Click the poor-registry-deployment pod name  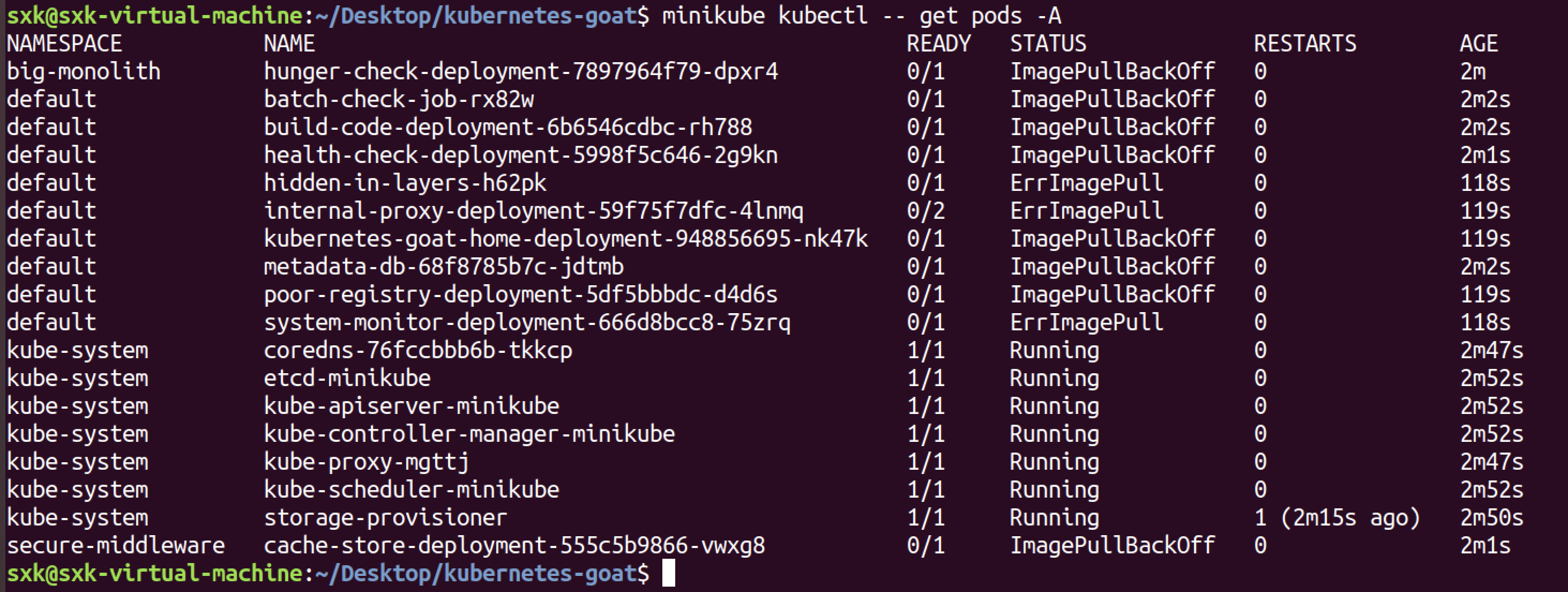pyautogui.click(x=520, y=295)
